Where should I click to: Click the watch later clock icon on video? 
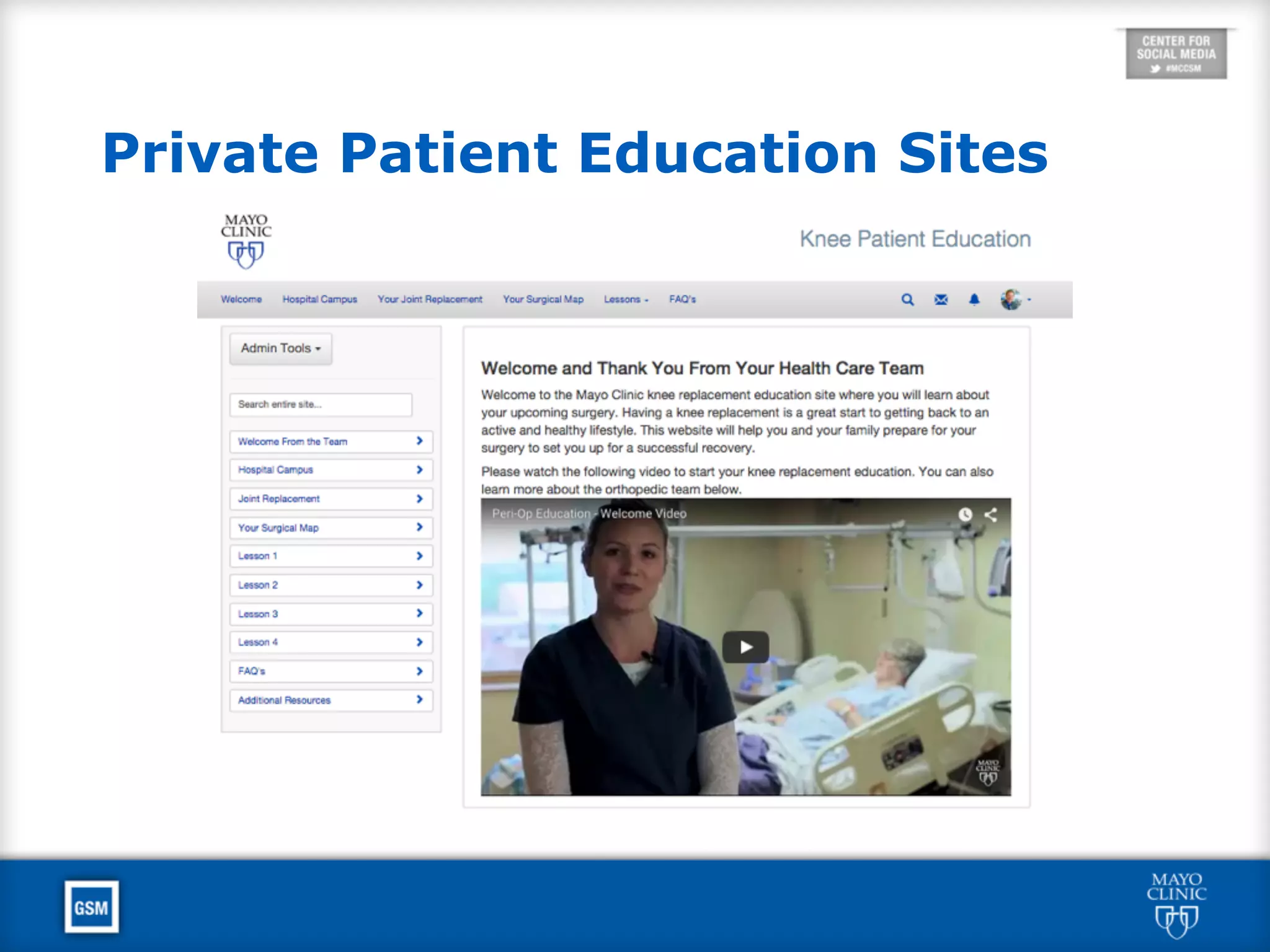(965, 514)
